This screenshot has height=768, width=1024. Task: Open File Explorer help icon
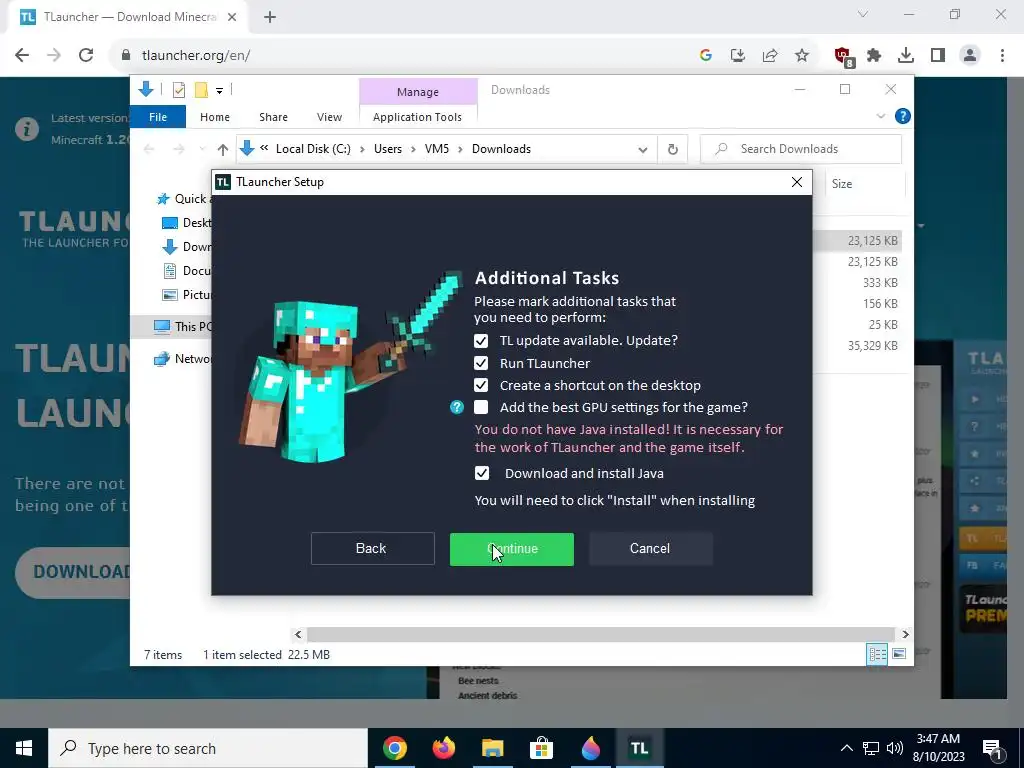tap(903, 116)
